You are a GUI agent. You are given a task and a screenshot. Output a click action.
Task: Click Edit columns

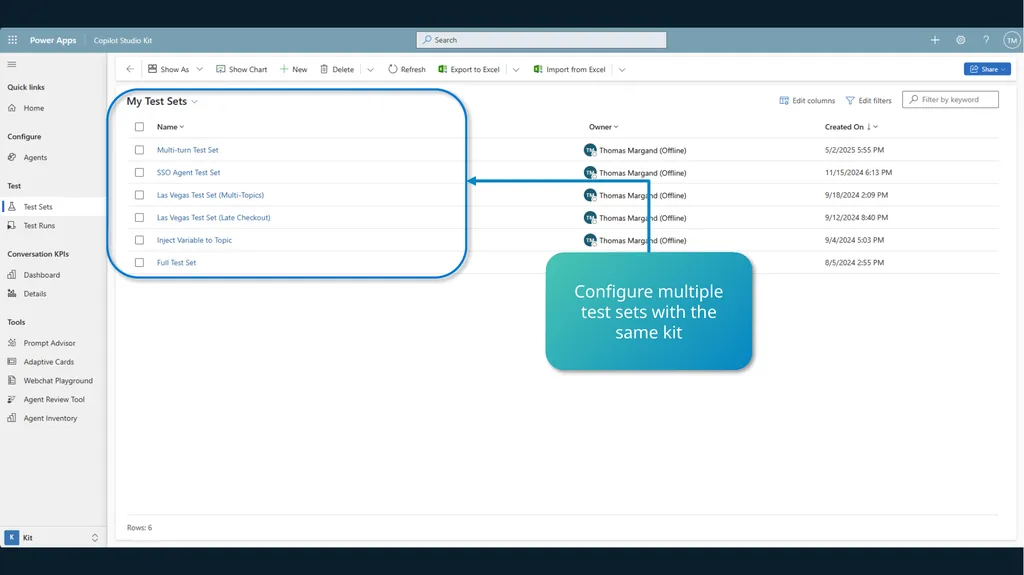tap(807, 101)
